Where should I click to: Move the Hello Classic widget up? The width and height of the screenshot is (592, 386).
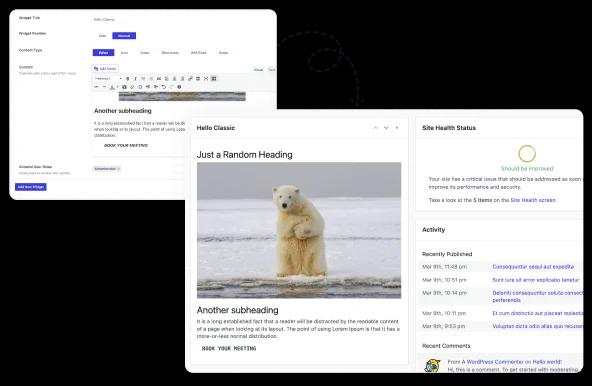tap(375, 128)
